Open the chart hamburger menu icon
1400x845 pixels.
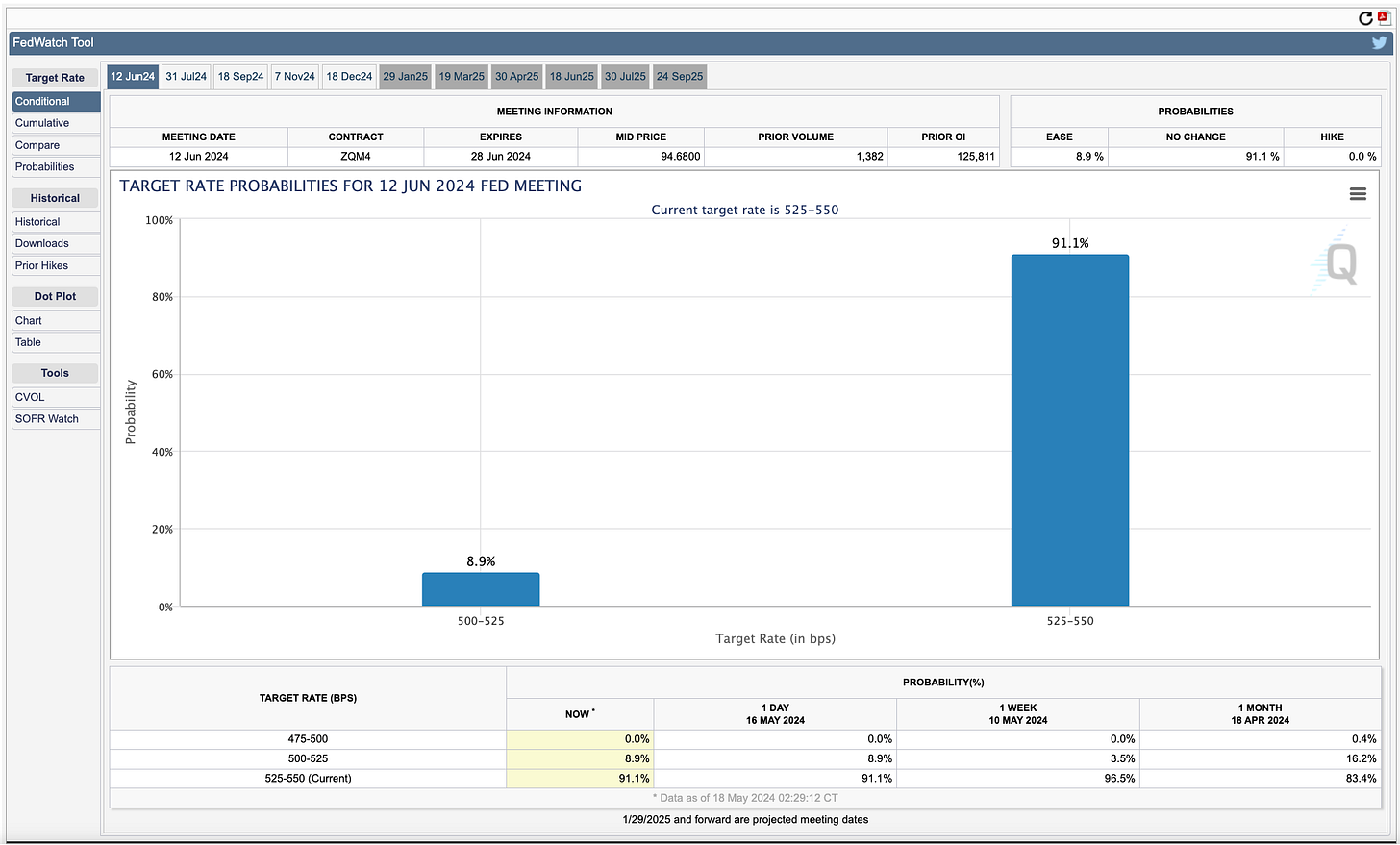[1358, 194]
